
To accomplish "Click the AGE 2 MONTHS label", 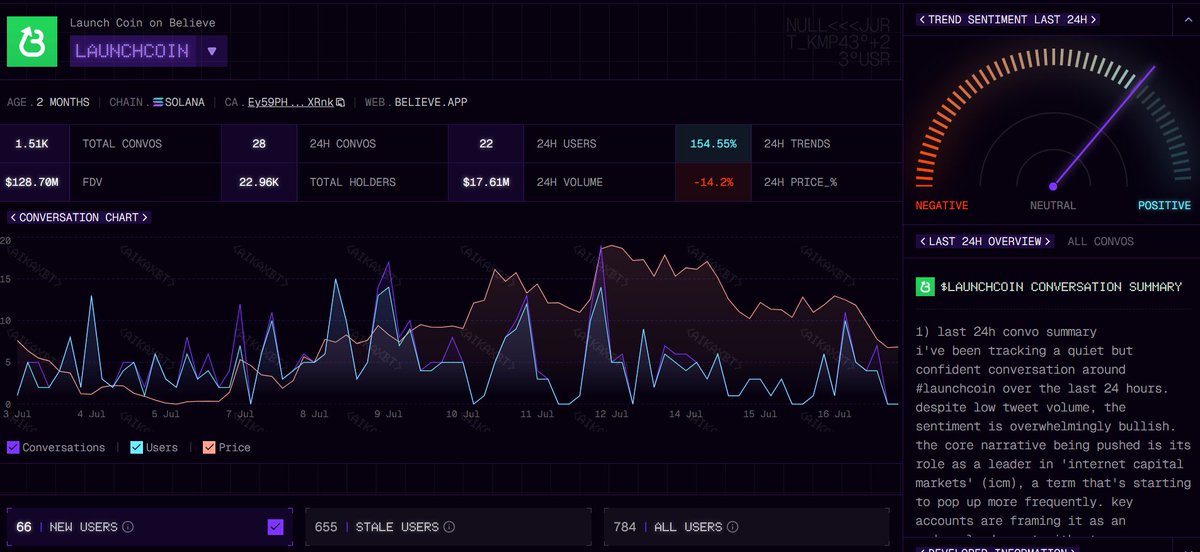I will [48, 102].
